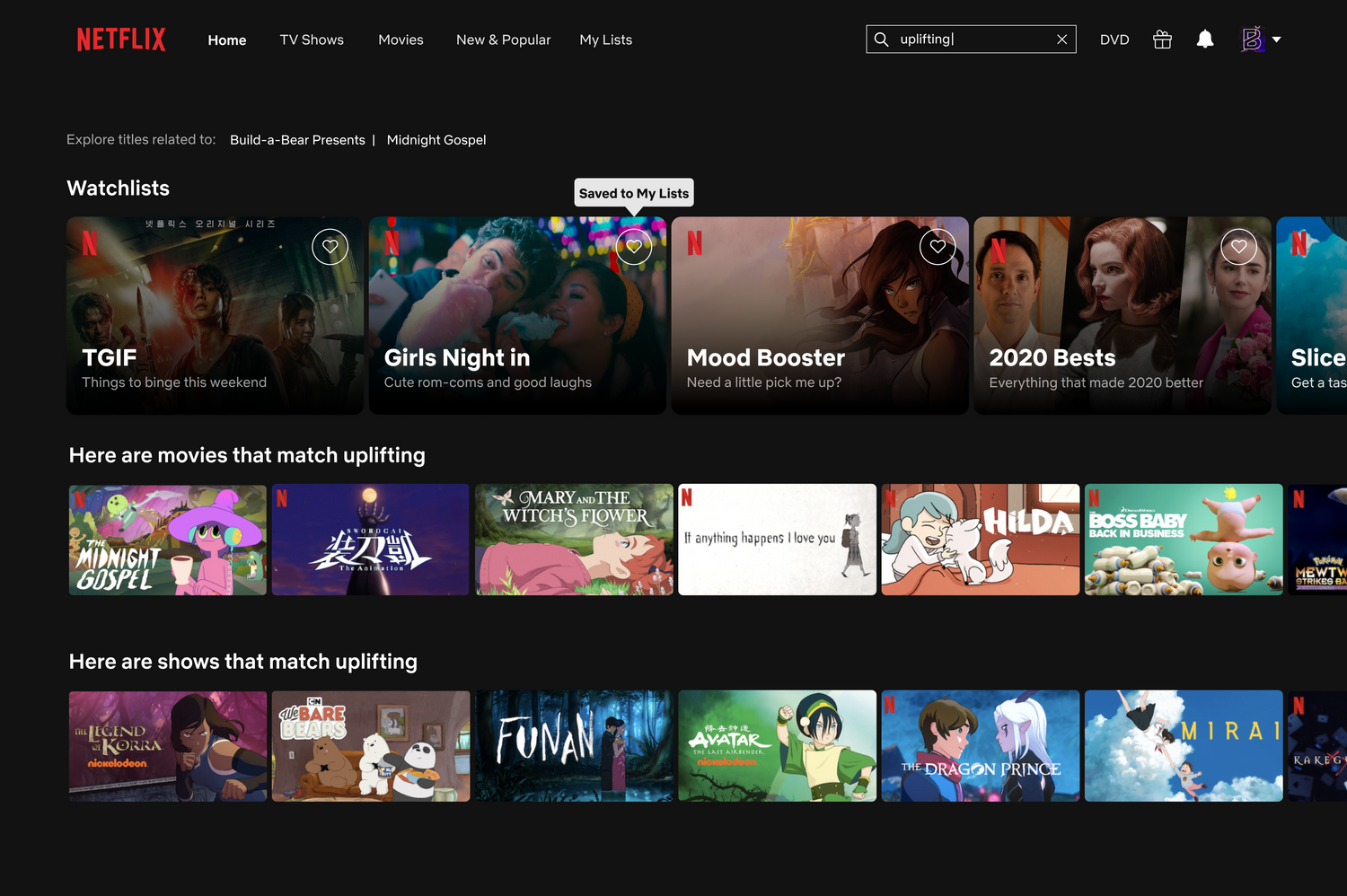Image resolution: width=1347 pixels, height=896 pixels.
Task: Click the Netflix logo
Action: coord(121,40)
